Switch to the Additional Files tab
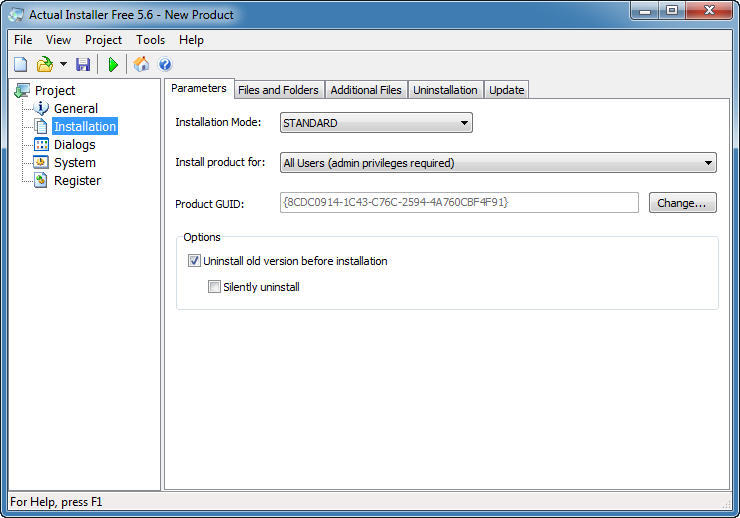Viewport: 740px width, 518px height. (366, 90)
